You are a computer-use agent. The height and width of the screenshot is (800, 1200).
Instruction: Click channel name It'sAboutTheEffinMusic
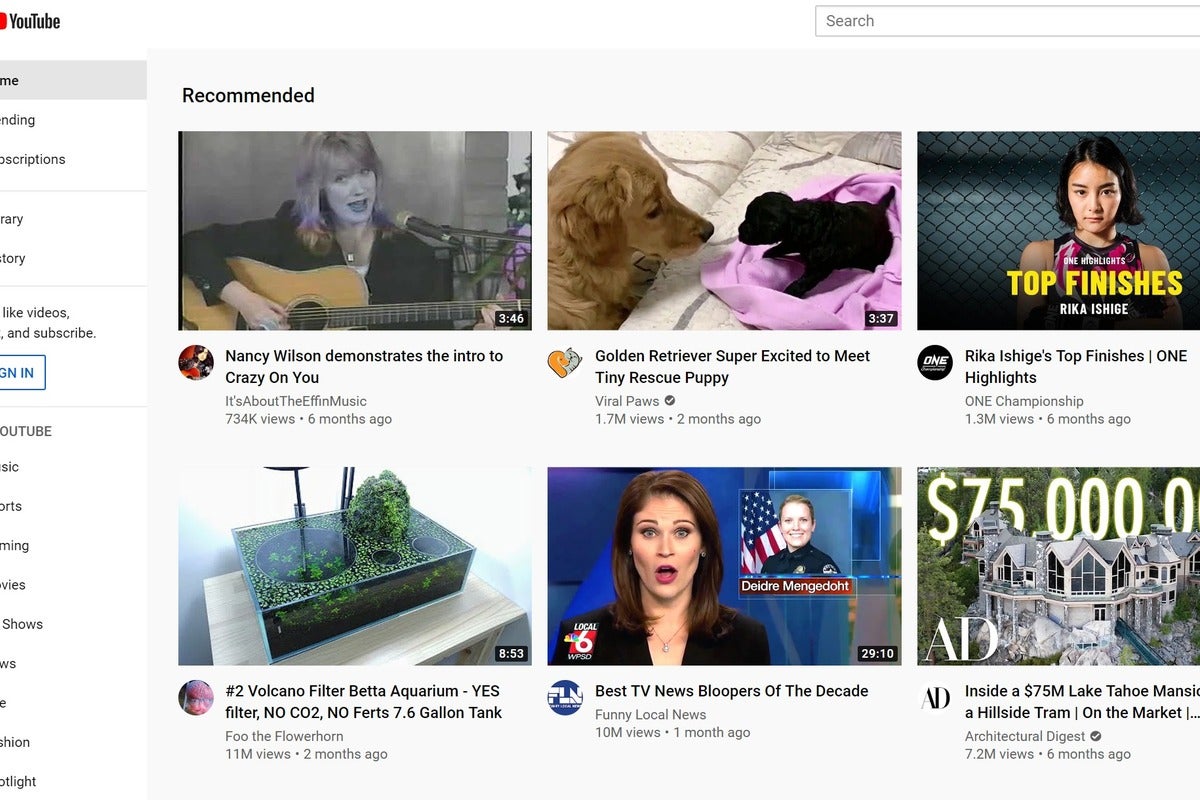pyautogui.click(x=296, y=401)
